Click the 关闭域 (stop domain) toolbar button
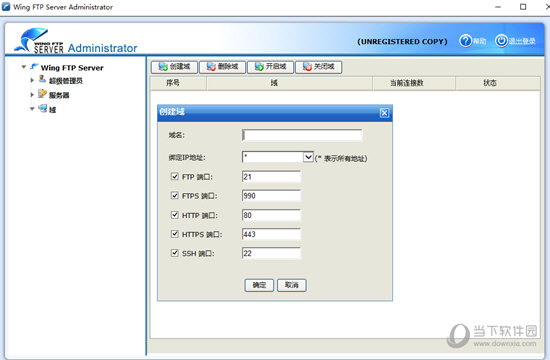 pos(318,67)
